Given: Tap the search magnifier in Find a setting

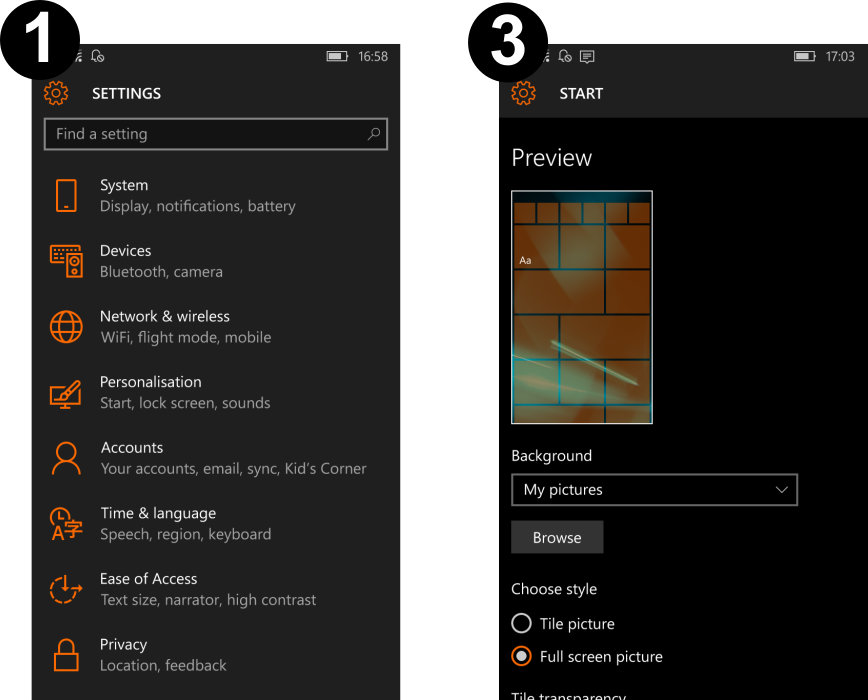Looking at the screenshot, I should [x=374, y=133].
